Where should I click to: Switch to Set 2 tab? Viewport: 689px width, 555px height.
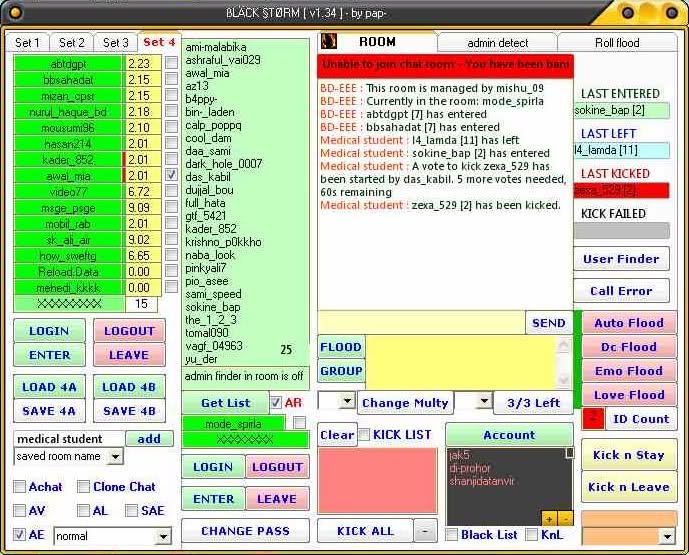point(71,43)
